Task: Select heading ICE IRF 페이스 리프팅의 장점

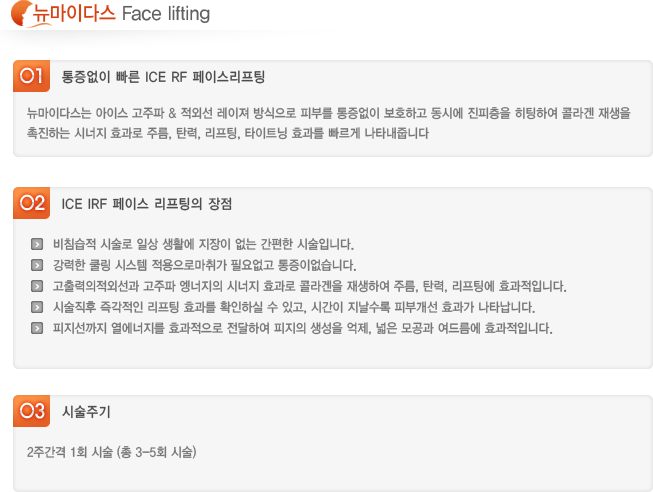Action: [147, 204]
